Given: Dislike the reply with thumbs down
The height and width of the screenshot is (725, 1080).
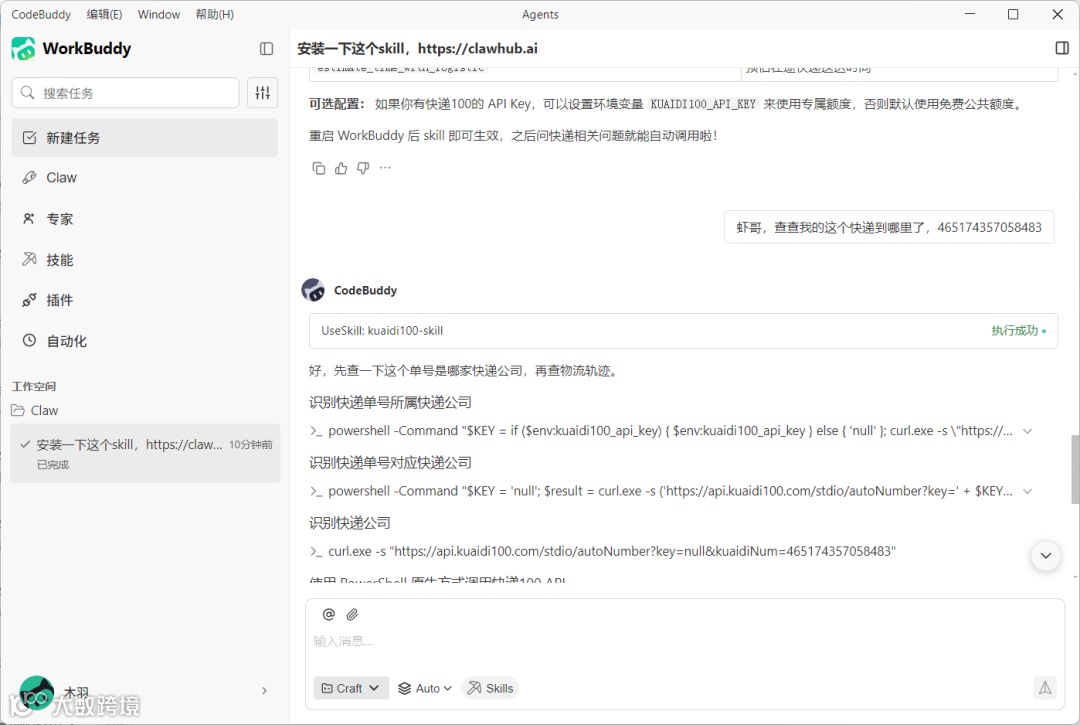Looking at the screenshot, I should (363, 168).
